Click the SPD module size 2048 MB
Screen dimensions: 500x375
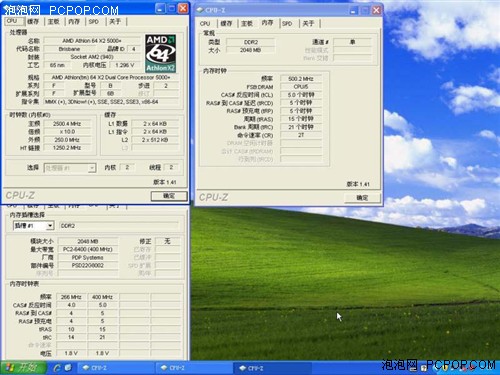pos(88,241)
